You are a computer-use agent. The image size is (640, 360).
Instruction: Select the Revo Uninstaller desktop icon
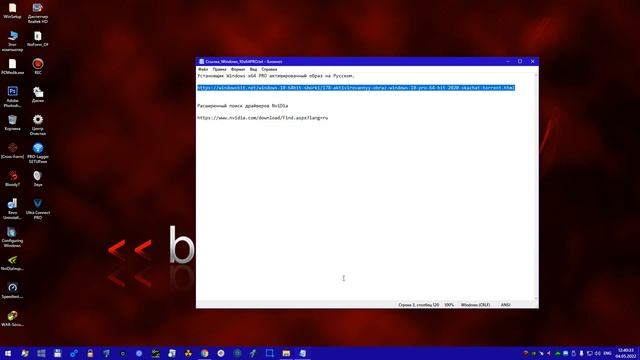[12, 209]
